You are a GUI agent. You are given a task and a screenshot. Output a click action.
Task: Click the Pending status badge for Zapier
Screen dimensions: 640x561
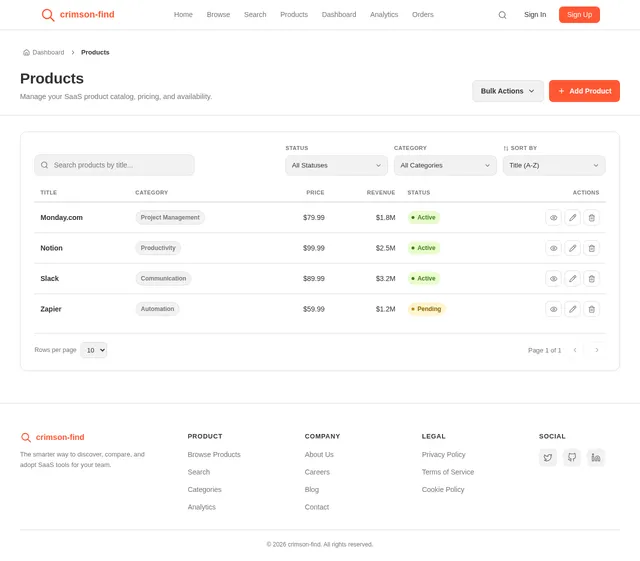(426, 309)
